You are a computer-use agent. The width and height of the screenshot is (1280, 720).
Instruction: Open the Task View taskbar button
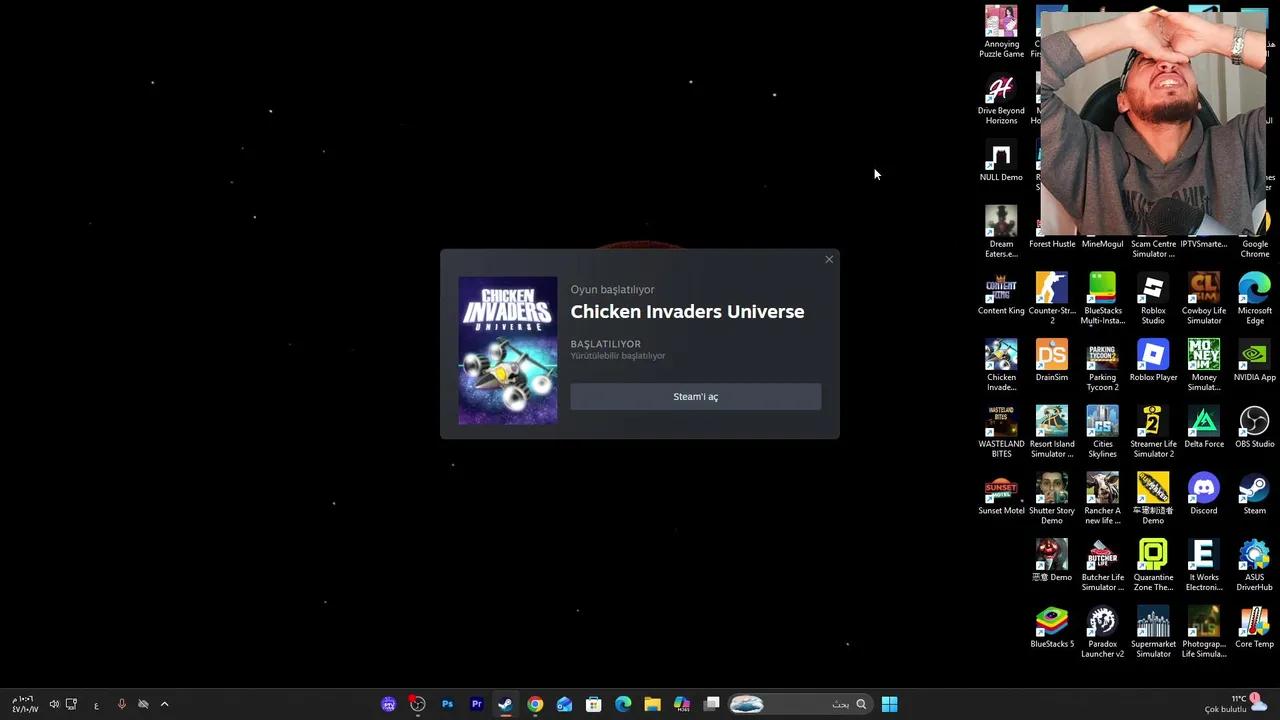click(x=711, y=704)
